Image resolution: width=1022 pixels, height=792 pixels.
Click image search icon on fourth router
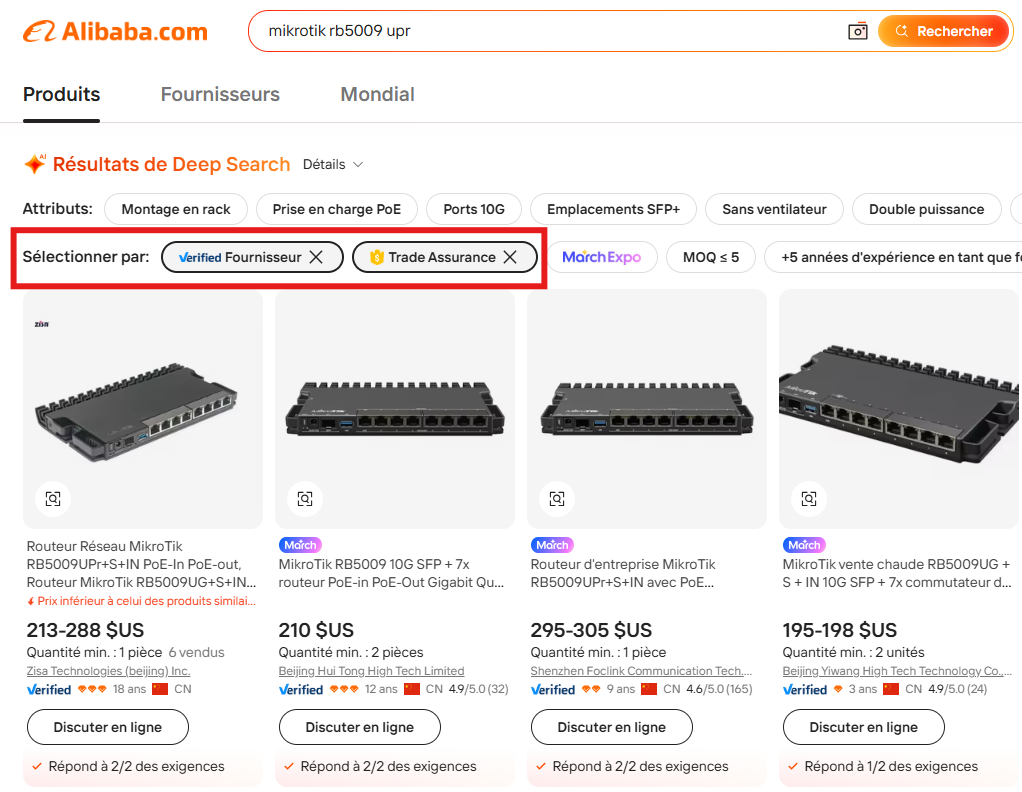coord(809,498)
